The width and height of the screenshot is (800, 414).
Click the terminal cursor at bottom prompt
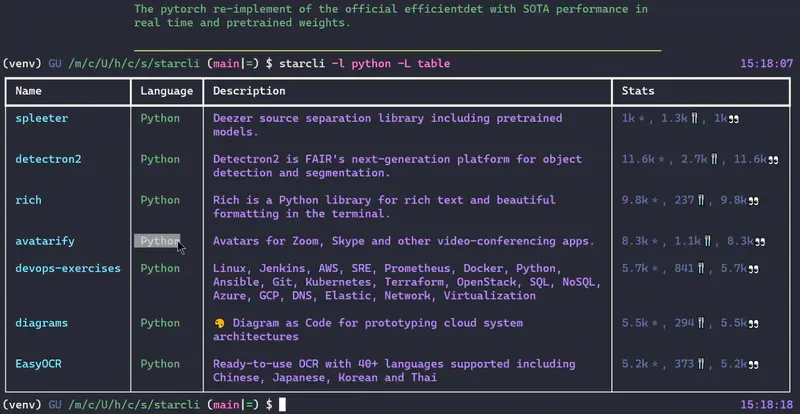coord(283,404)
